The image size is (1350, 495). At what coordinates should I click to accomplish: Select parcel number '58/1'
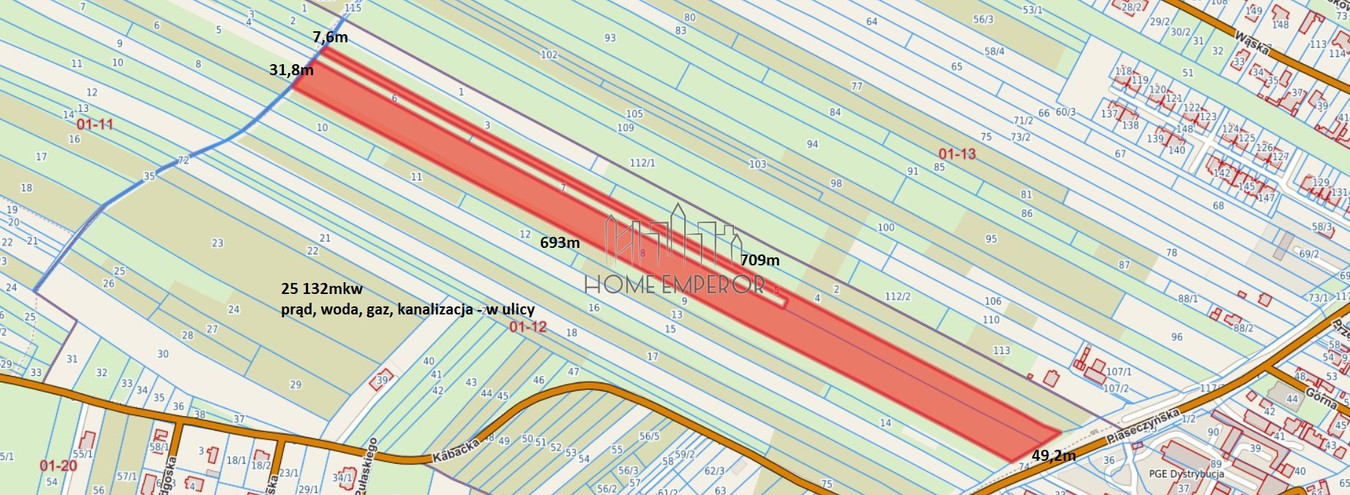coord(159,447)
